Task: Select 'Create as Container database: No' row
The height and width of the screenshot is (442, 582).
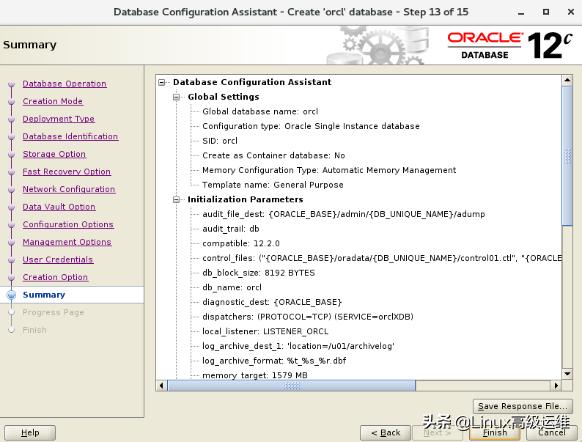Action: pyautogui.click(x=274, y=155)
